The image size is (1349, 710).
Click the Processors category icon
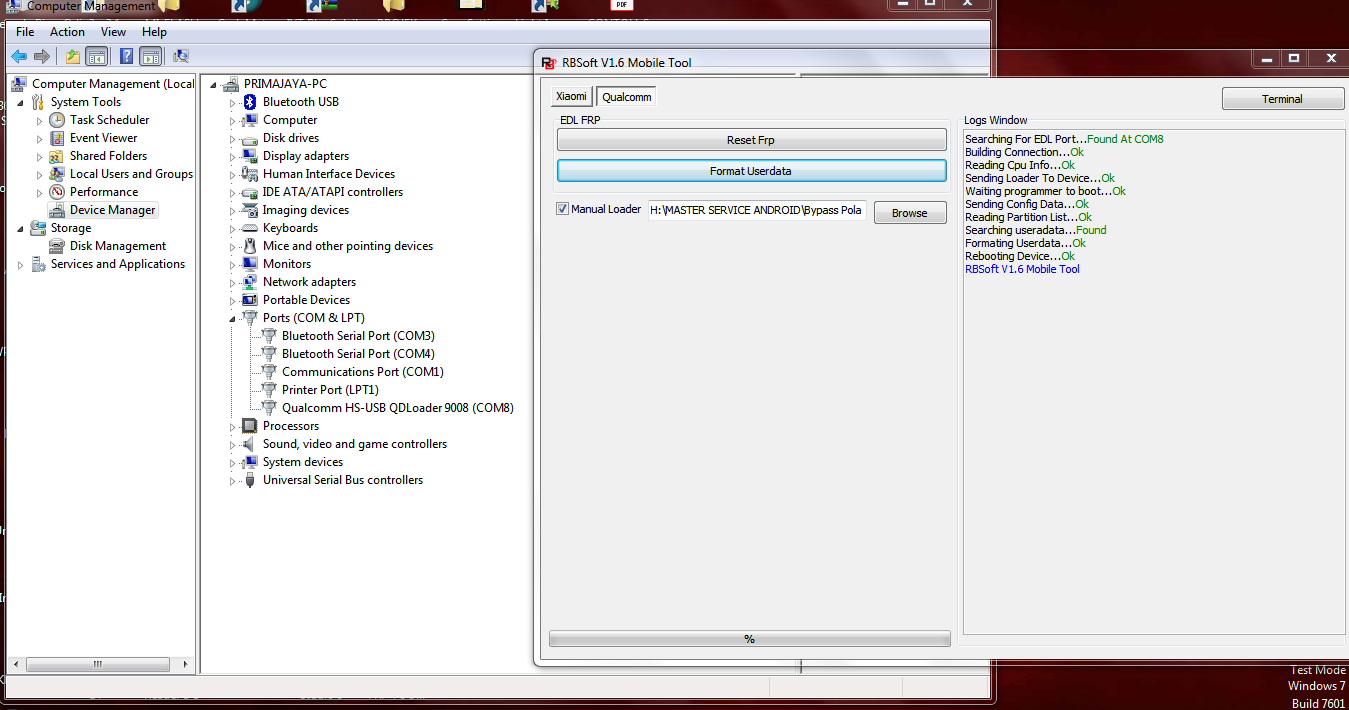point(250,426)
